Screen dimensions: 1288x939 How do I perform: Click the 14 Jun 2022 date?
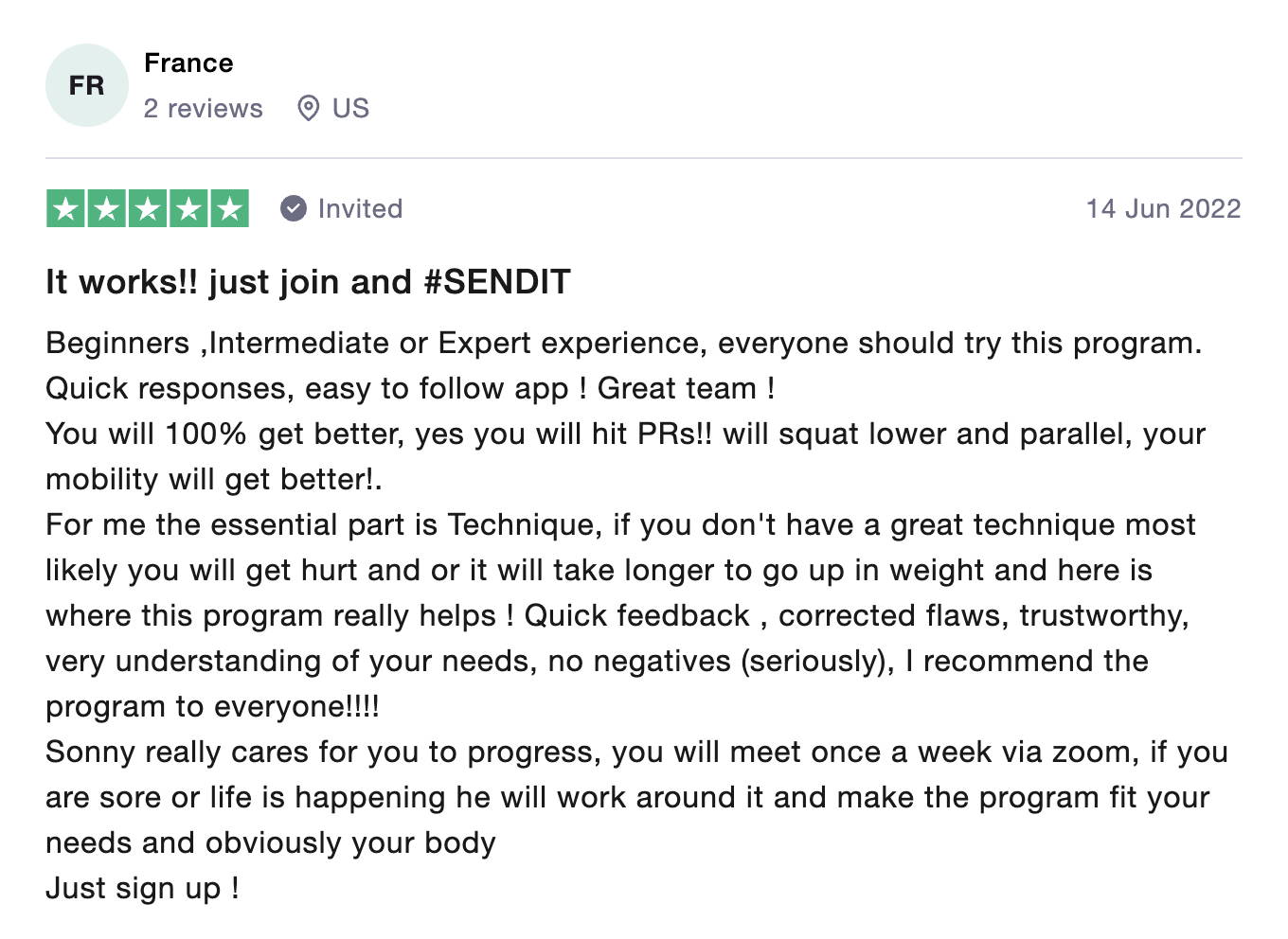[x=1163, y=208]
